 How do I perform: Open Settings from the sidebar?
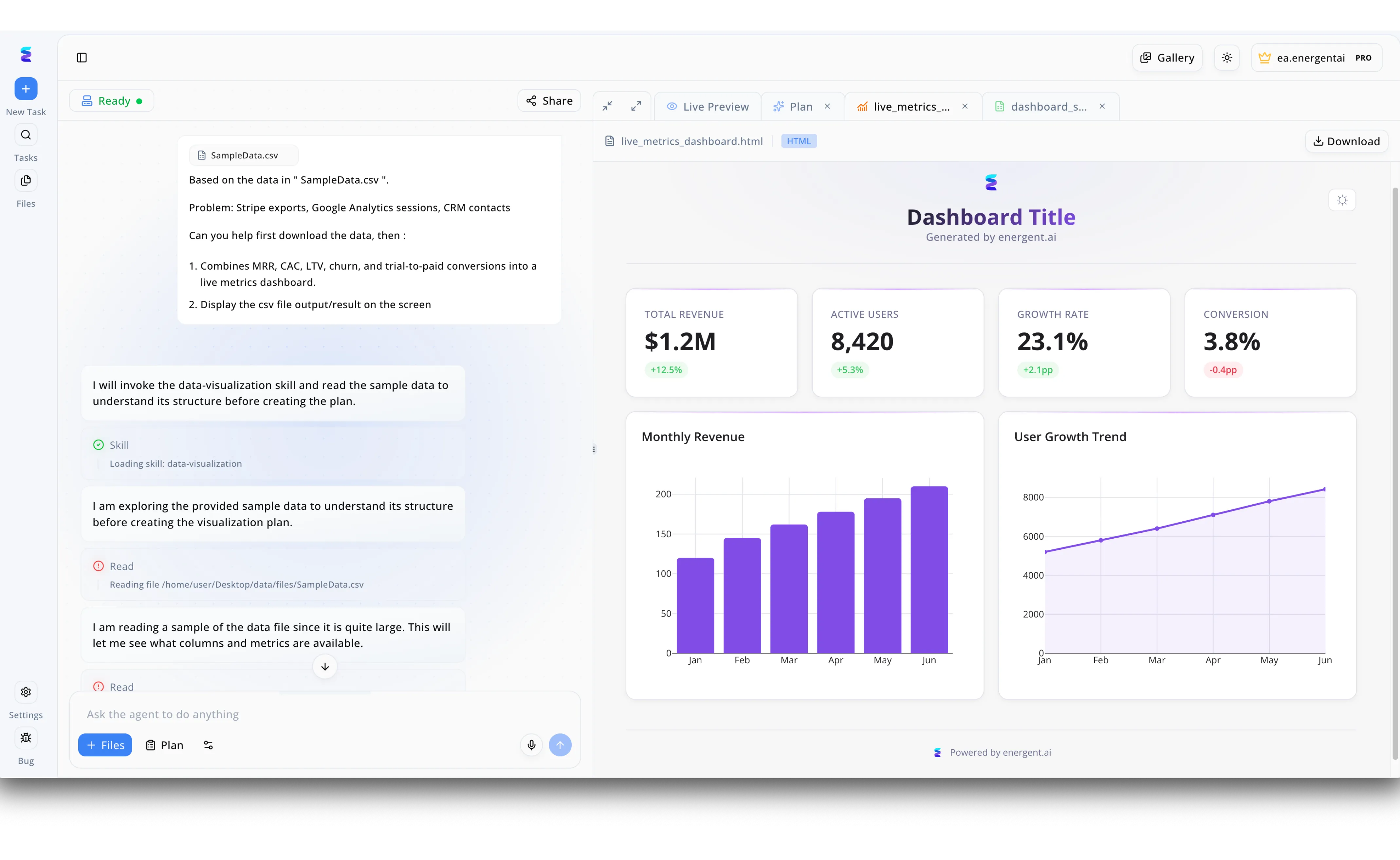[x=25, y=692]
